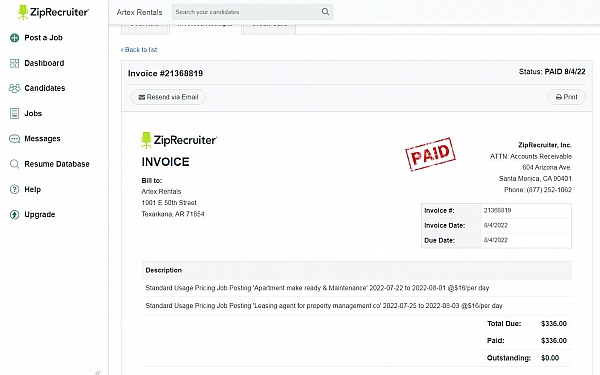
Task: Click the Resend via Email button
Action: 168,97
